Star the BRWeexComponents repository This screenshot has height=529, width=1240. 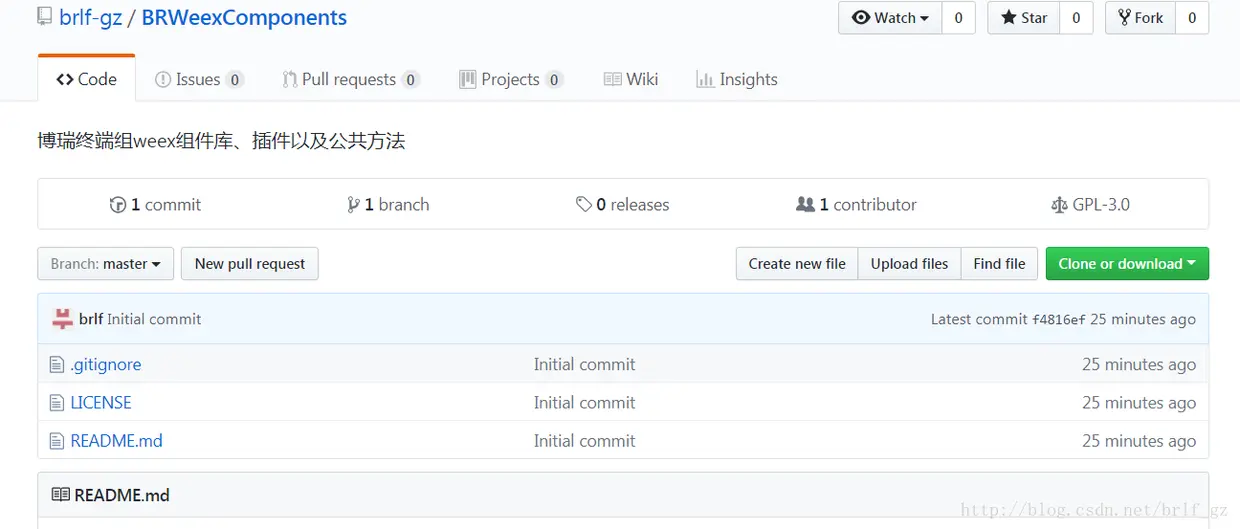[x=1024, y=18]
